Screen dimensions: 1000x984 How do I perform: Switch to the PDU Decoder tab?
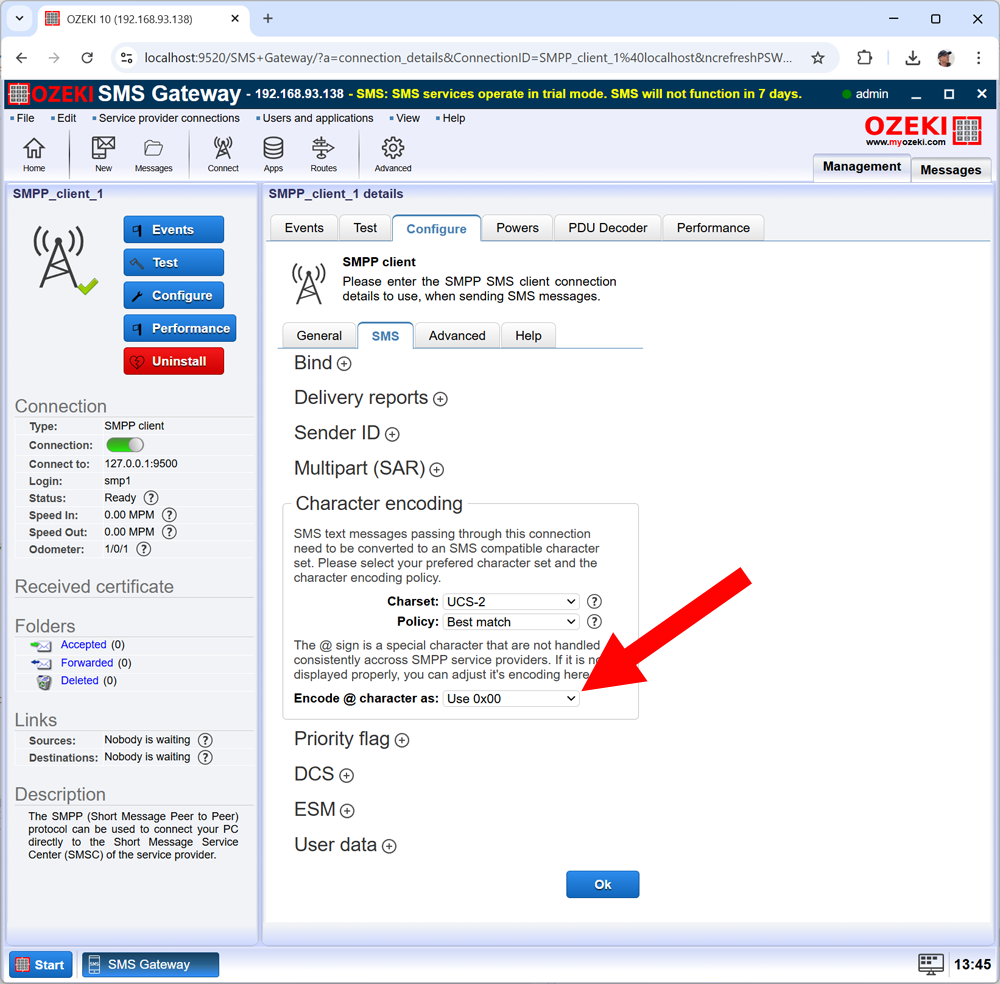click(x=607, y=228)
